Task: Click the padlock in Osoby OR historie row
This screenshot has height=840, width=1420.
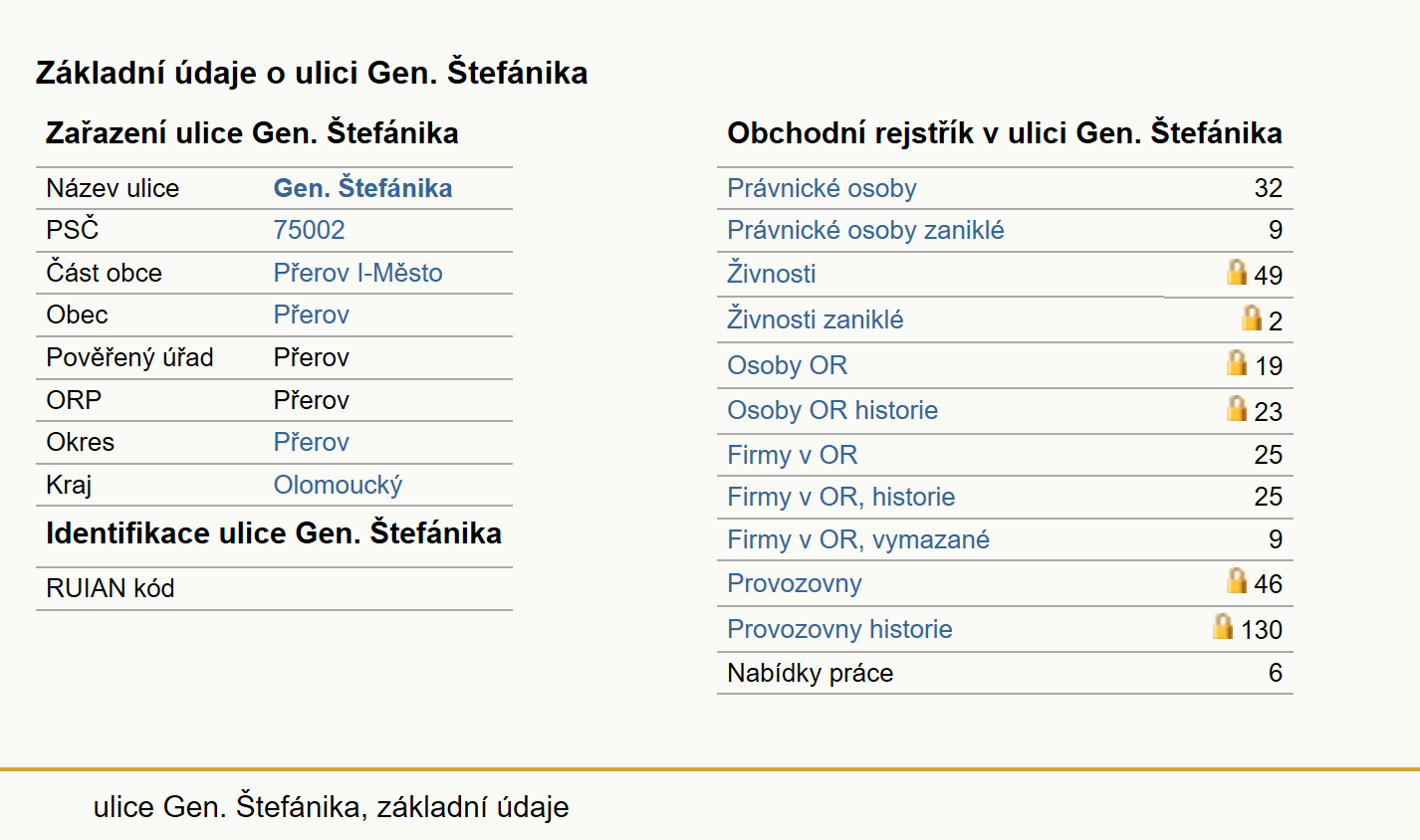Action: pos(1237,408)
